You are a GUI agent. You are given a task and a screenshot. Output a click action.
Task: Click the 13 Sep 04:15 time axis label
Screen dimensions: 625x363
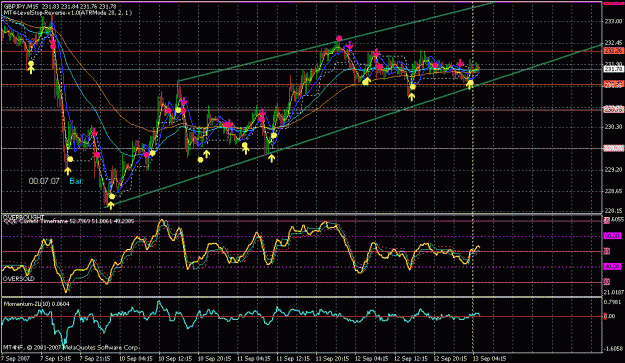coord(489,358)
